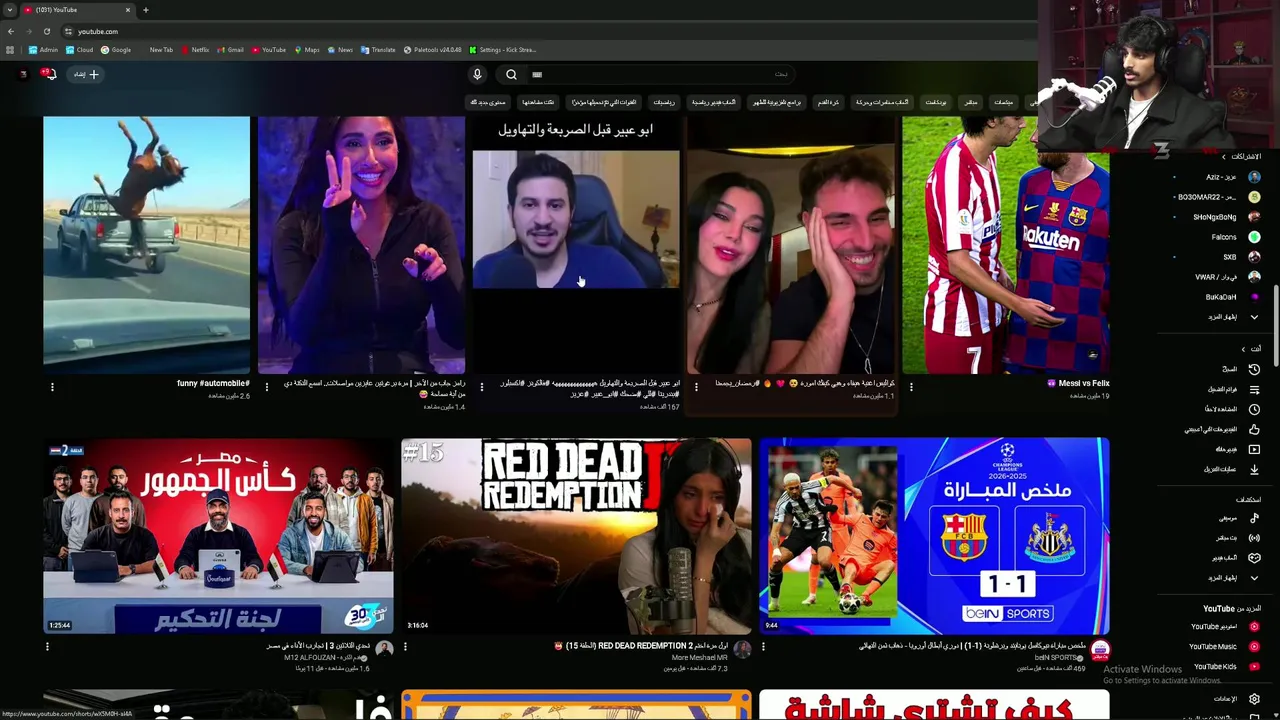Play the Red Dead Redemption 2 video
The image size is (1280, 720).
coord(576,536)
